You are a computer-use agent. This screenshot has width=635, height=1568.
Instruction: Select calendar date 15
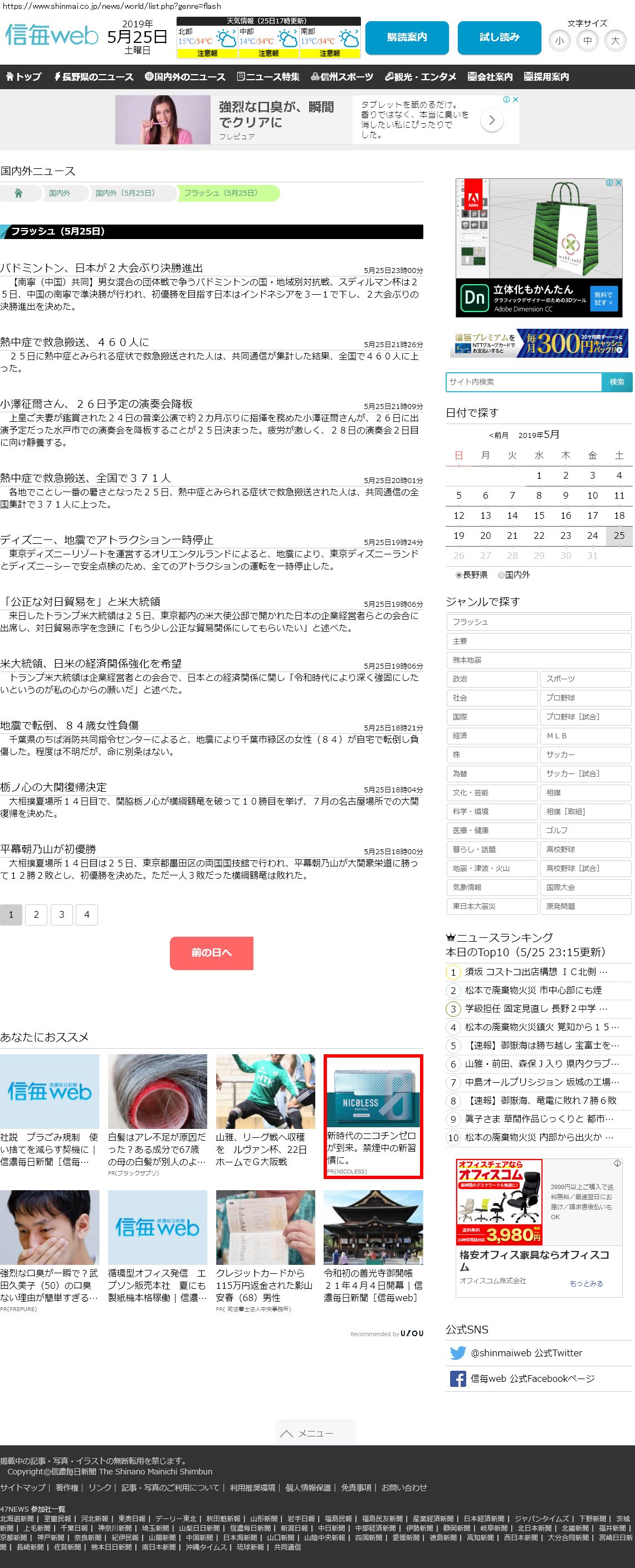[x=539, y=515]
